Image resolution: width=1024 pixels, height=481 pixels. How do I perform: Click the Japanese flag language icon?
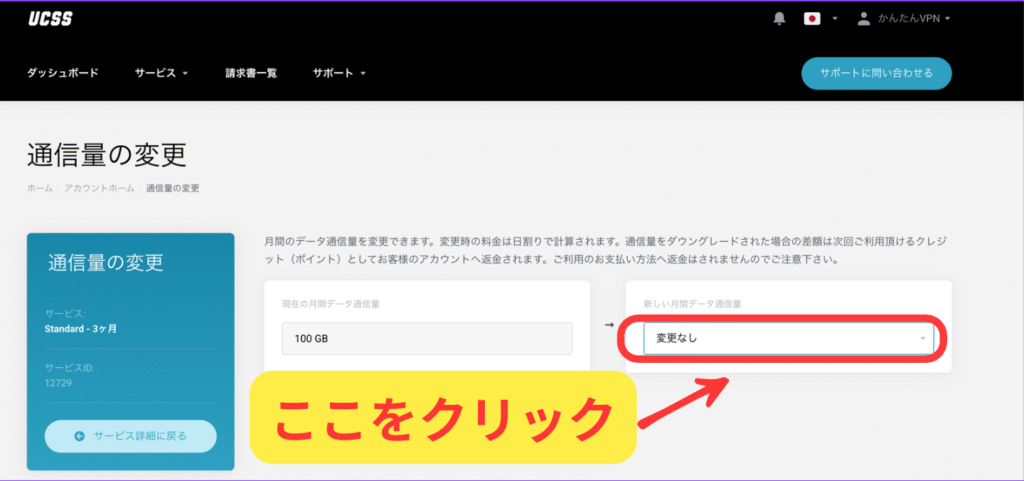pos(812,19)
